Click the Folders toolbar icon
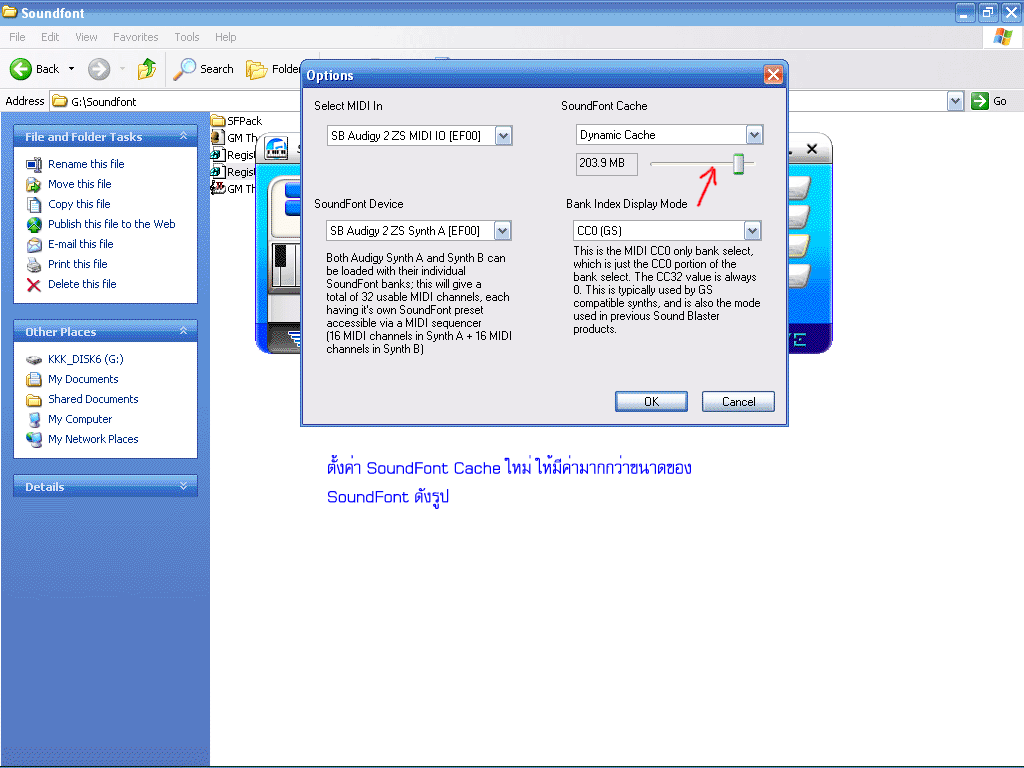 (256, 69)
